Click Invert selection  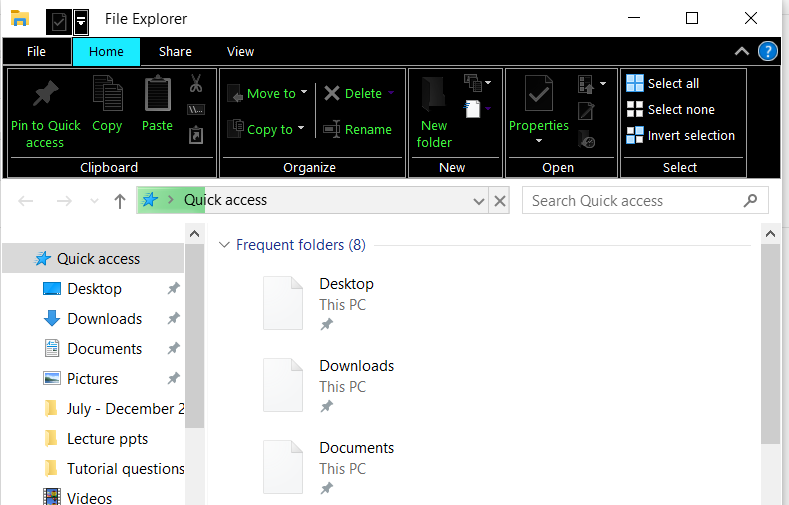click(680, 135)
